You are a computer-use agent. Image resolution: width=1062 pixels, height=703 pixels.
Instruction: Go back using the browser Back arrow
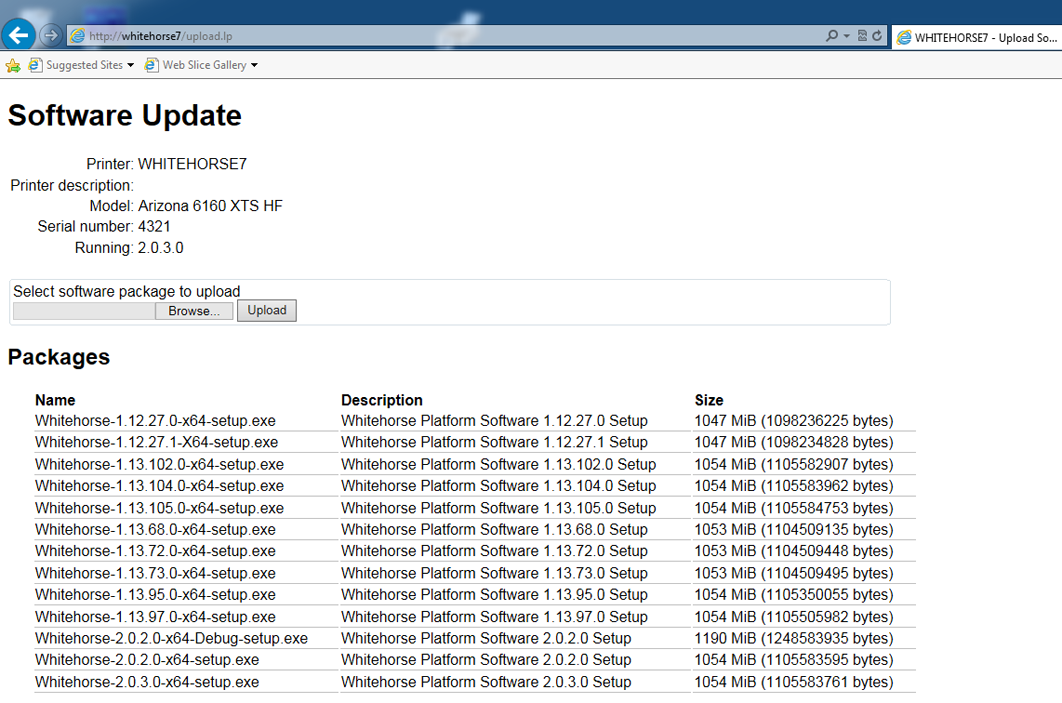tap(18, 35)
